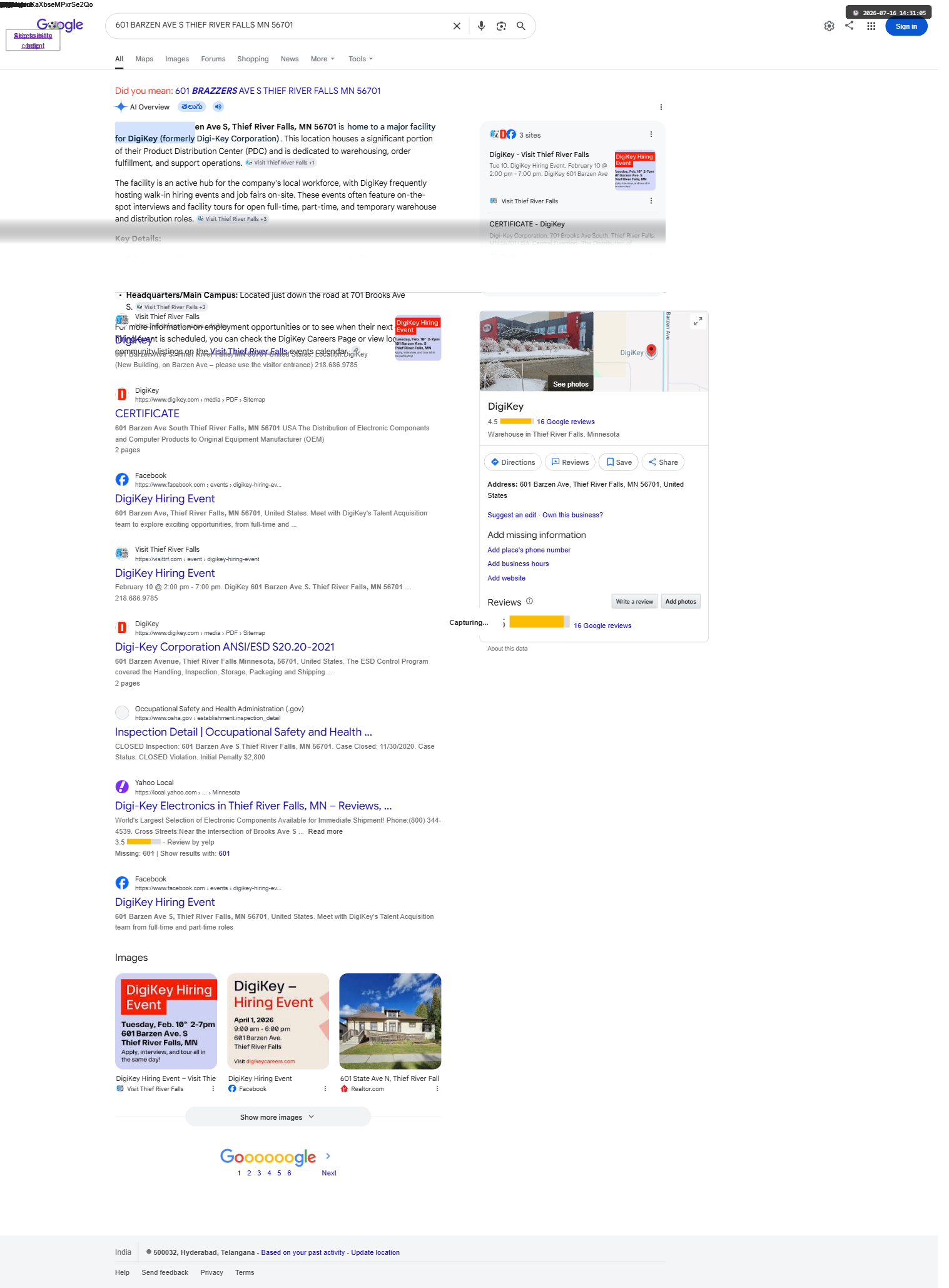949x1288 pixels.
Task: Click Suggest an edit
Action: click(512, 515)
